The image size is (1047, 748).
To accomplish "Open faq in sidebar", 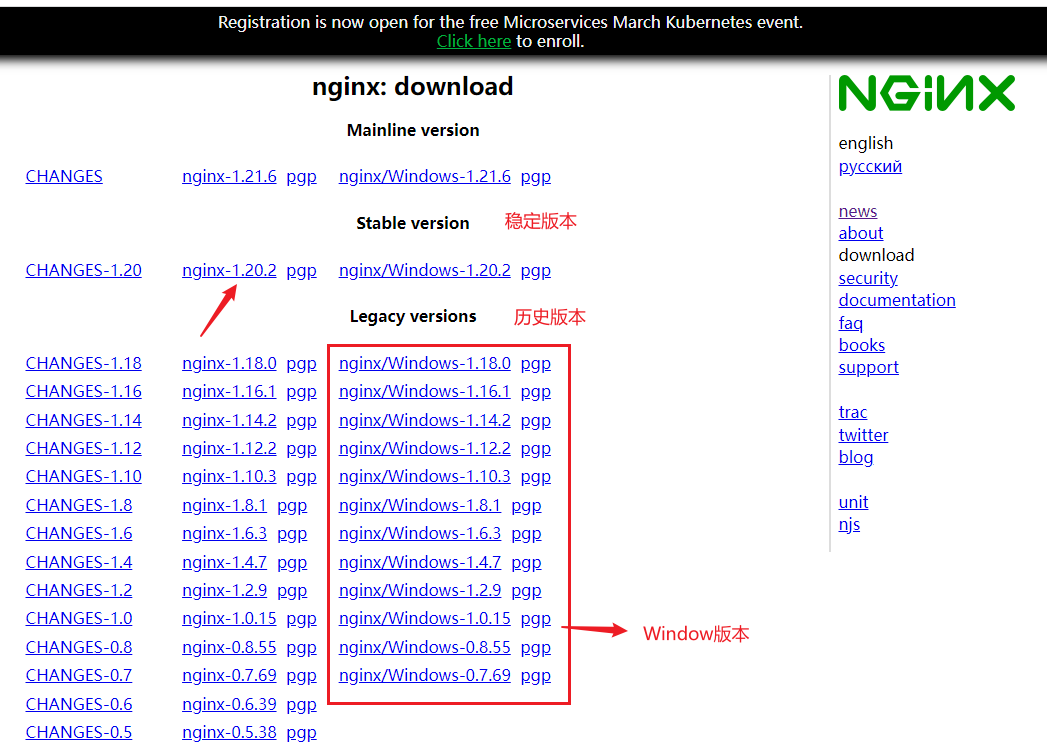I will point(851,323).
